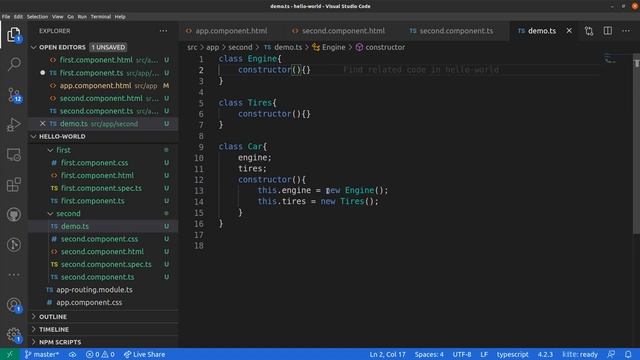The width and height of the screenshot is (640, 360).
Task: Synchronize changes icon in status bar
Action: coord(73,354)
